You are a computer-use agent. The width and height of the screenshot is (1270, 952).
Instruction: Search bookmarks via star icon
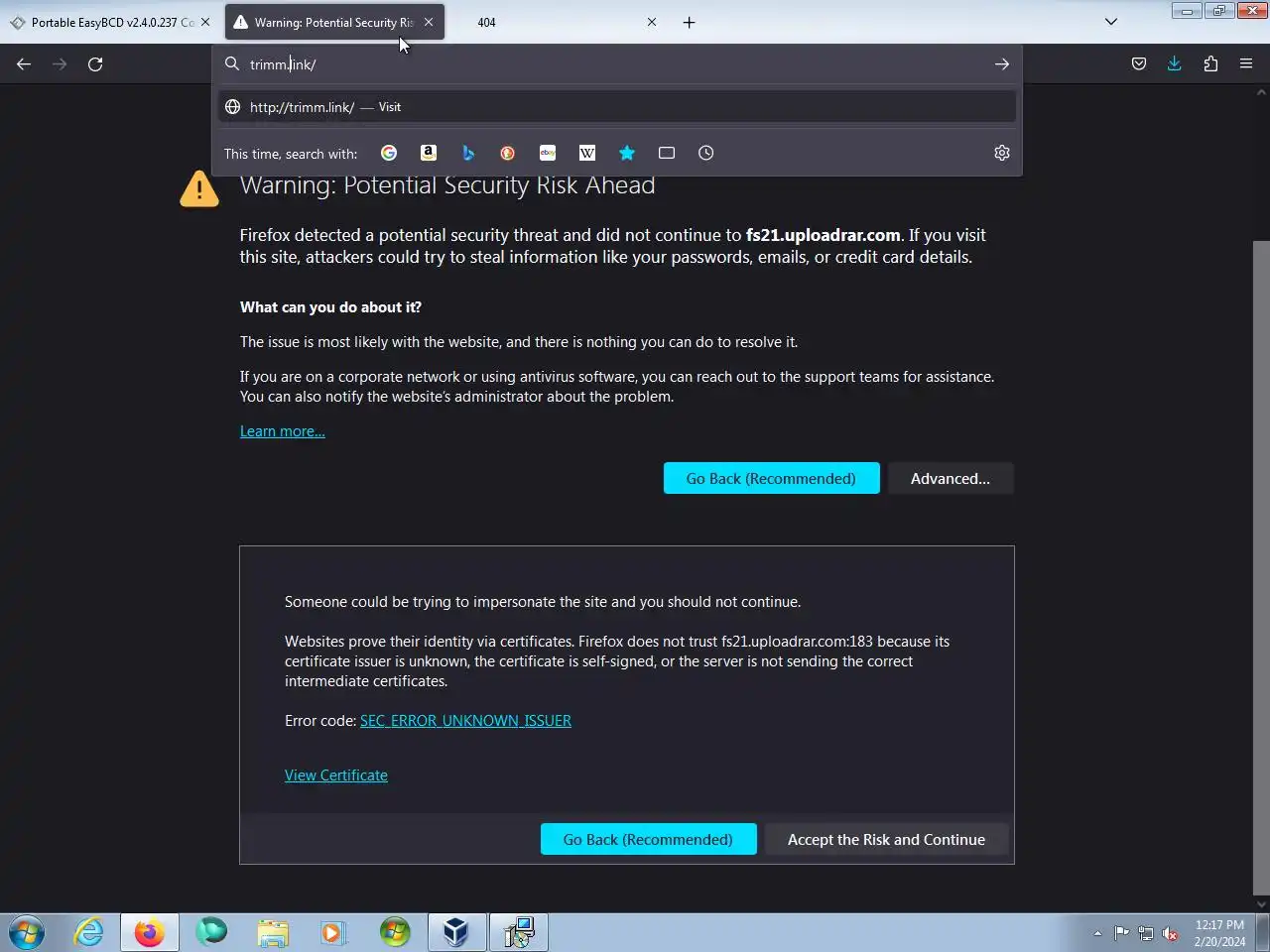[x=627, y=153]
